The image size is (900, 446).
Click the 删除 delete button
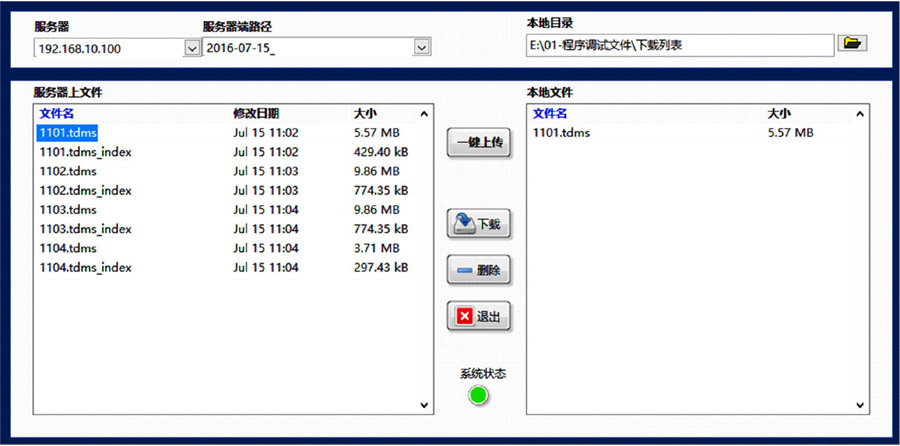click(x=479, y=270)
